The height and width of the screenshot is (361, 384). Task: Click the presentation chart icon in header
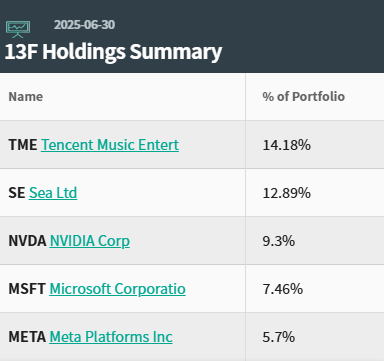18,29
